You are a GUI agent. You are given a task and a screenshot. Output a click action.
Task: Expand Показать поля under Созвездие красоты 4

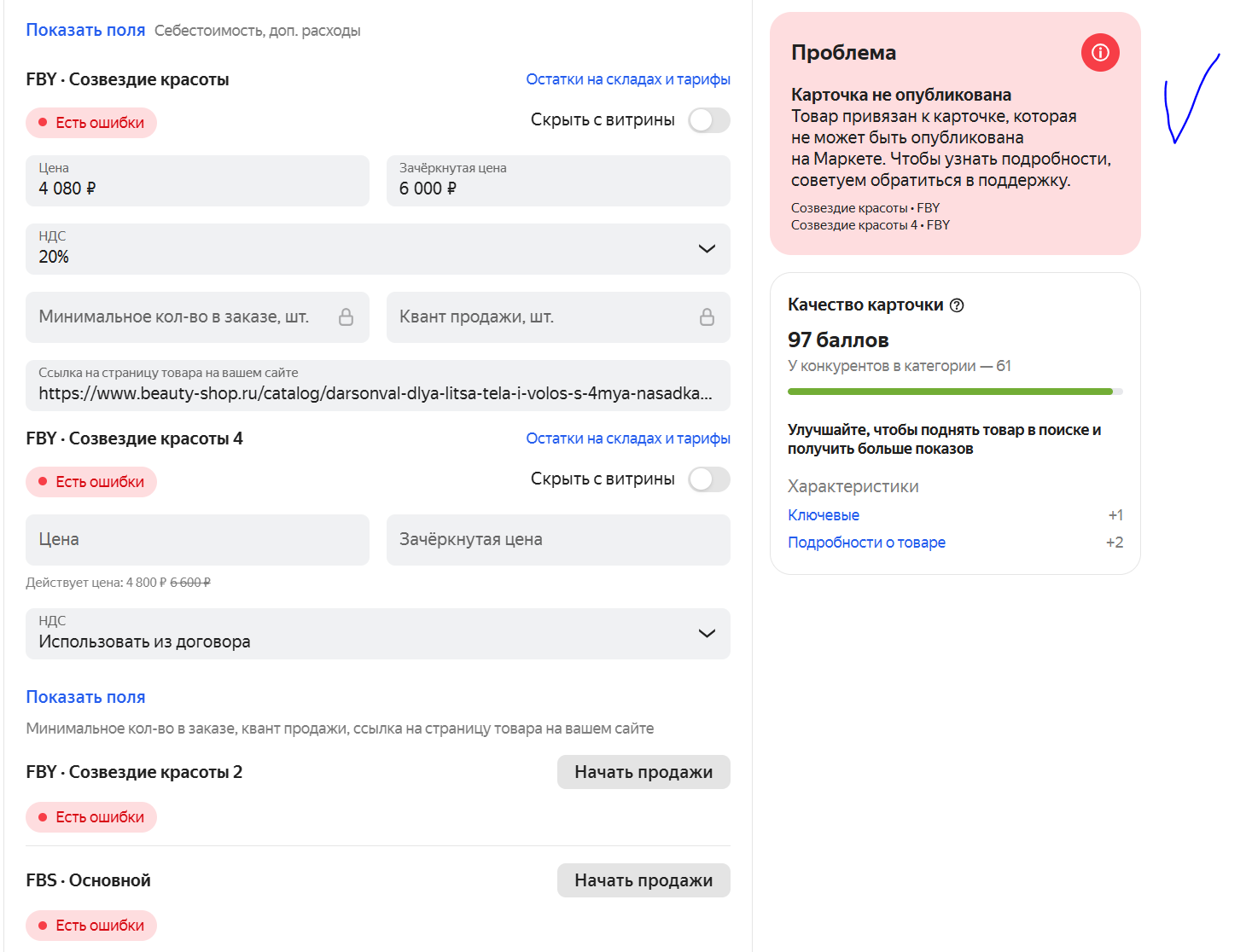coord(85,697)
